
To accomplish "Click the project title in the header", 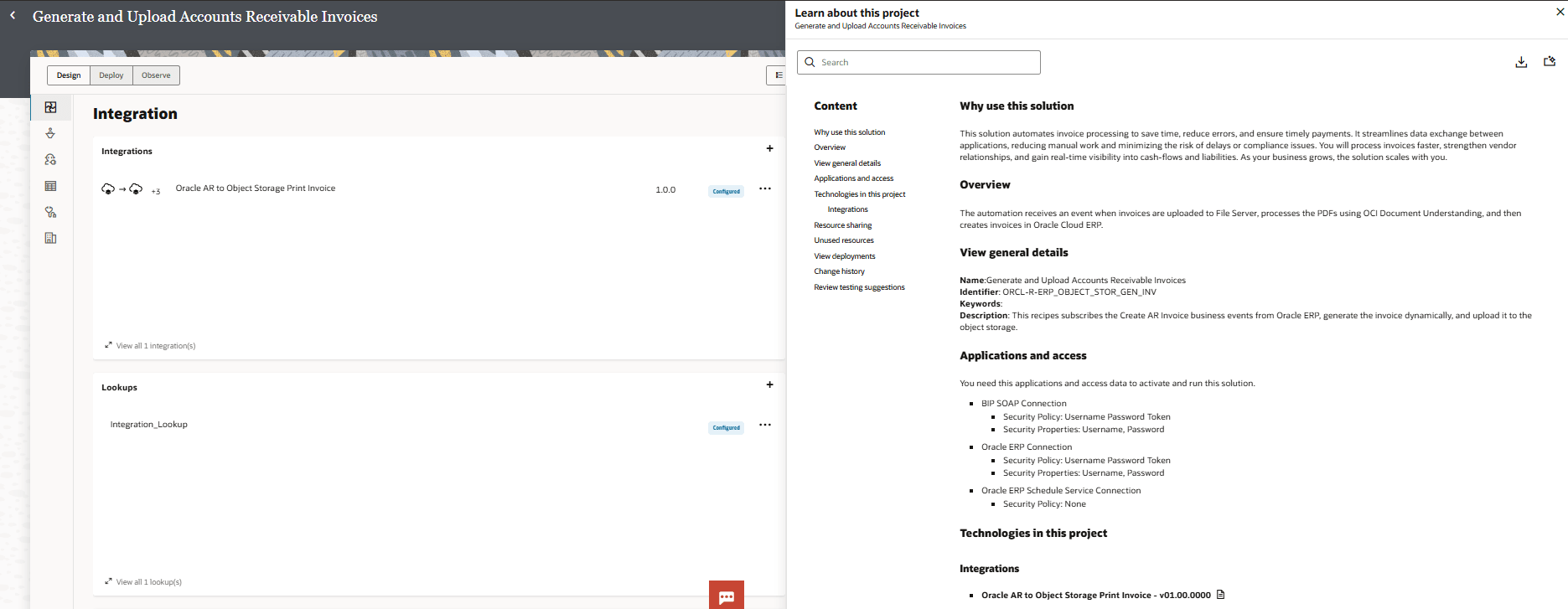I will point(204,17).
